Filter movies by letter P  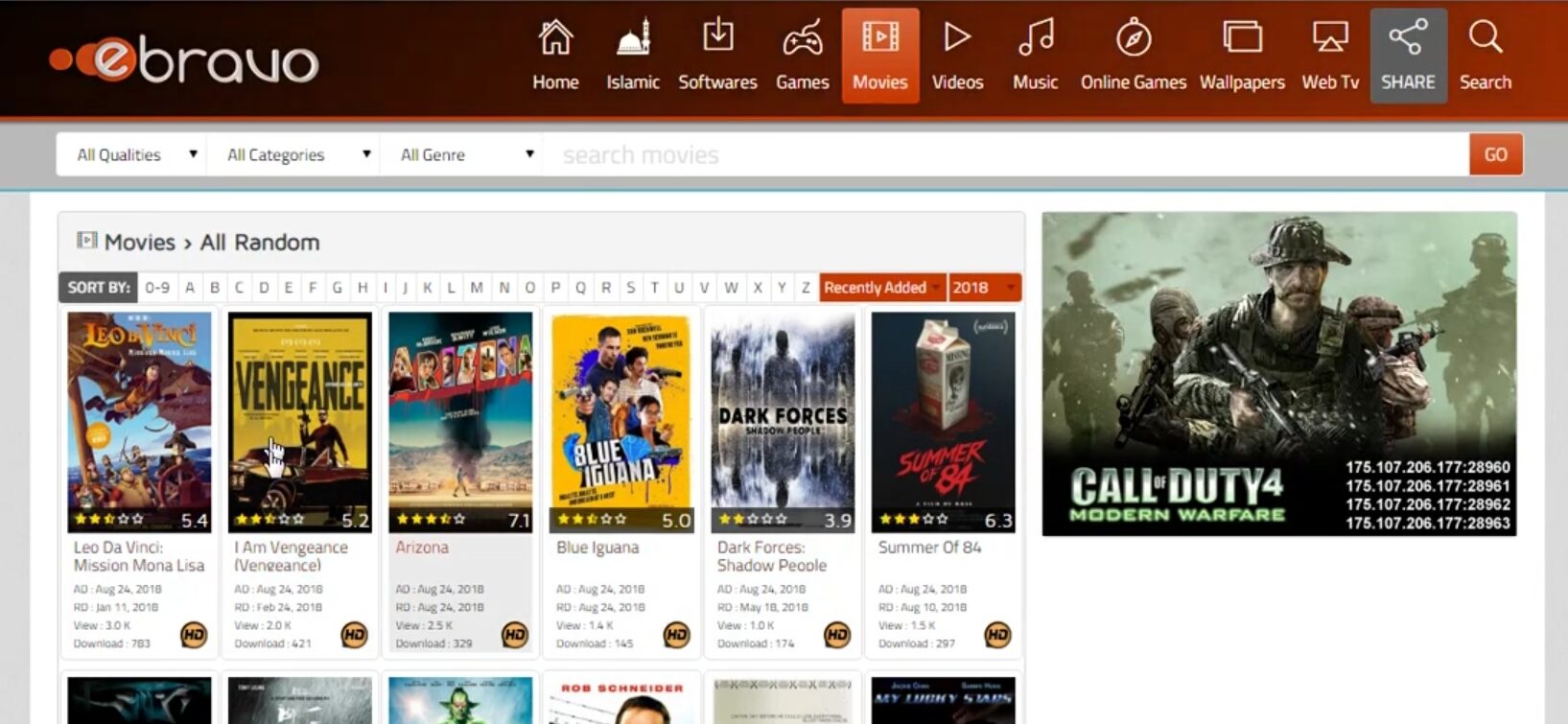(x=555, y=288)
